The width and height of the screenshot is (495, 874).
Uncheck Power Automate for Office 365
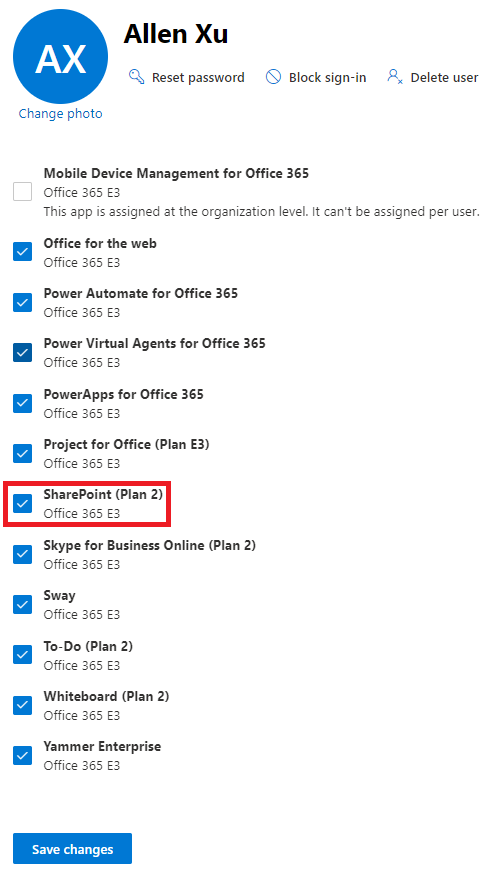point(22,302)
